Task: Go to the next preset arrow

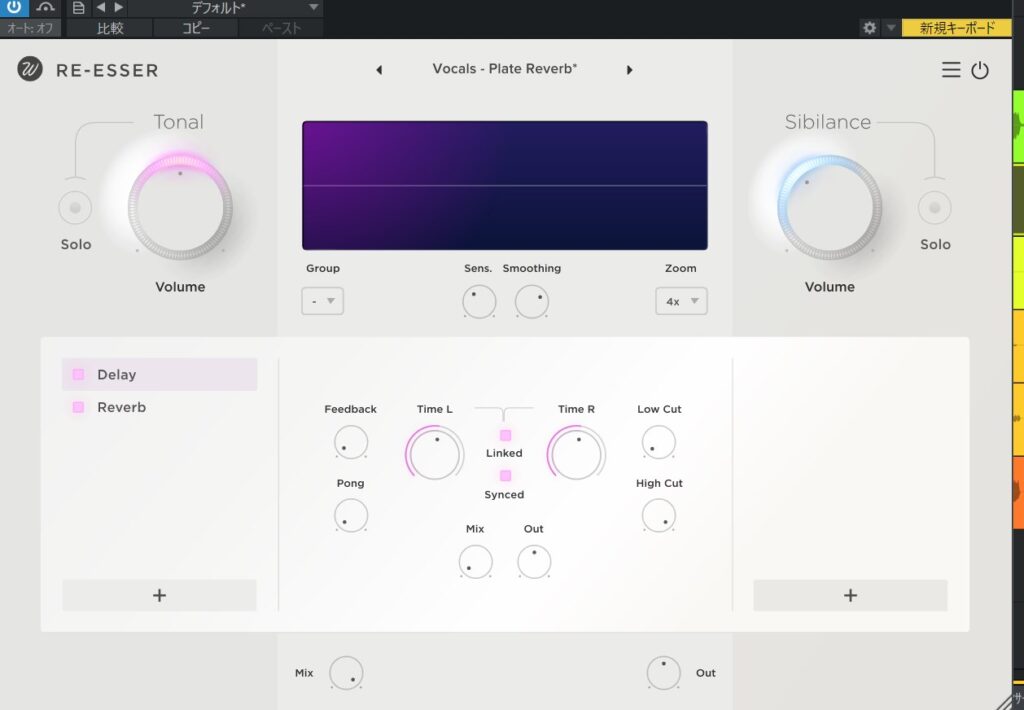Action: pos(629,70)
